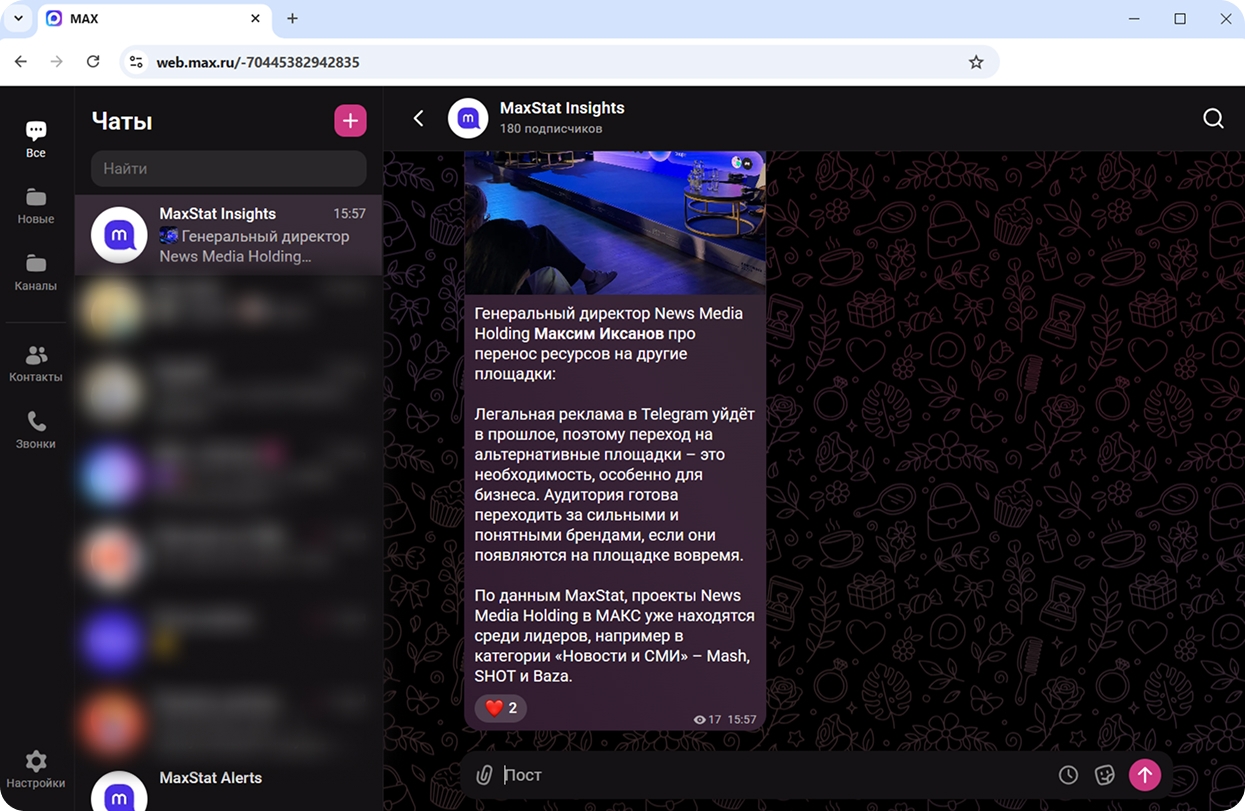Reload the page with browser refresh
The height and width of the screenshot is (811, 1245).
(93, 62)
